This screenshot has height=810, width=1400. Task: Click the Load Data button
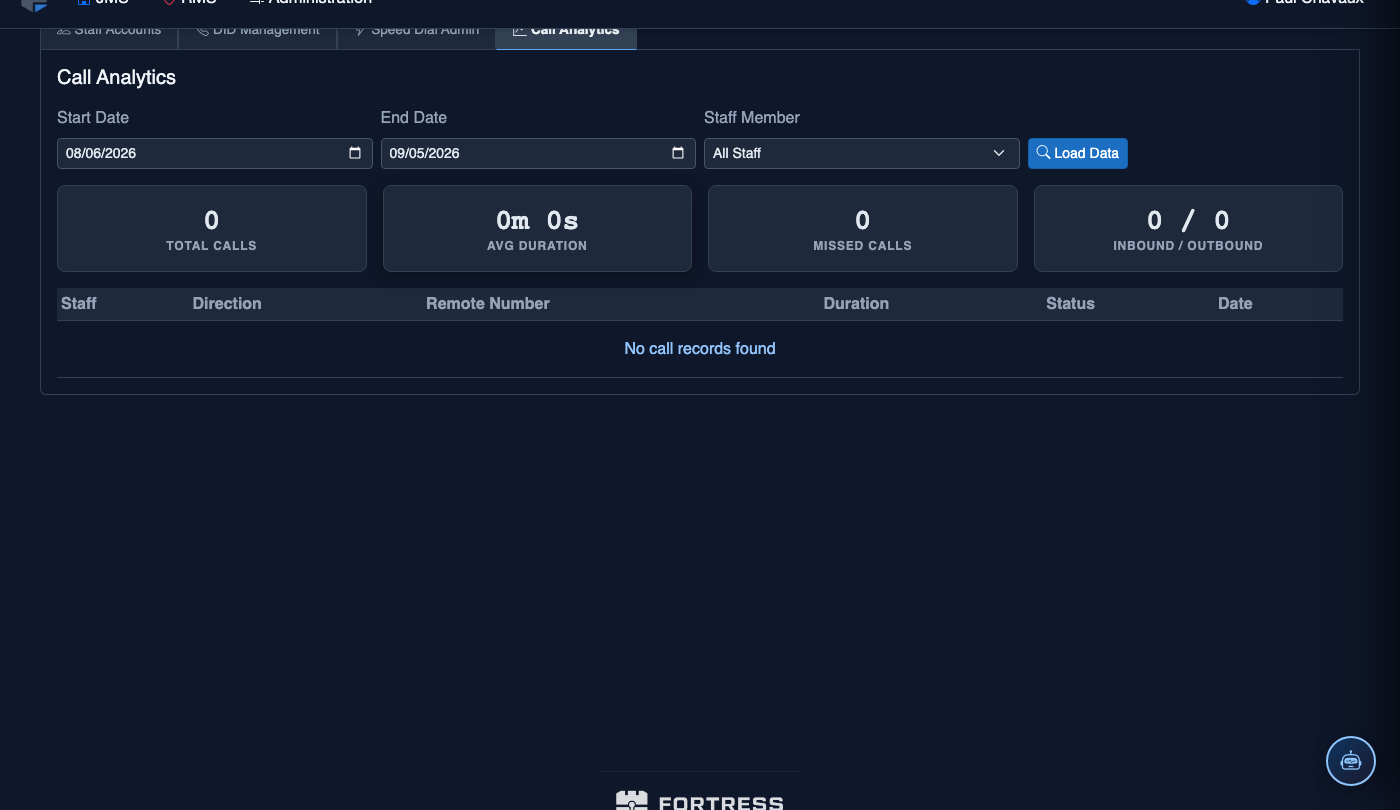1078,153
